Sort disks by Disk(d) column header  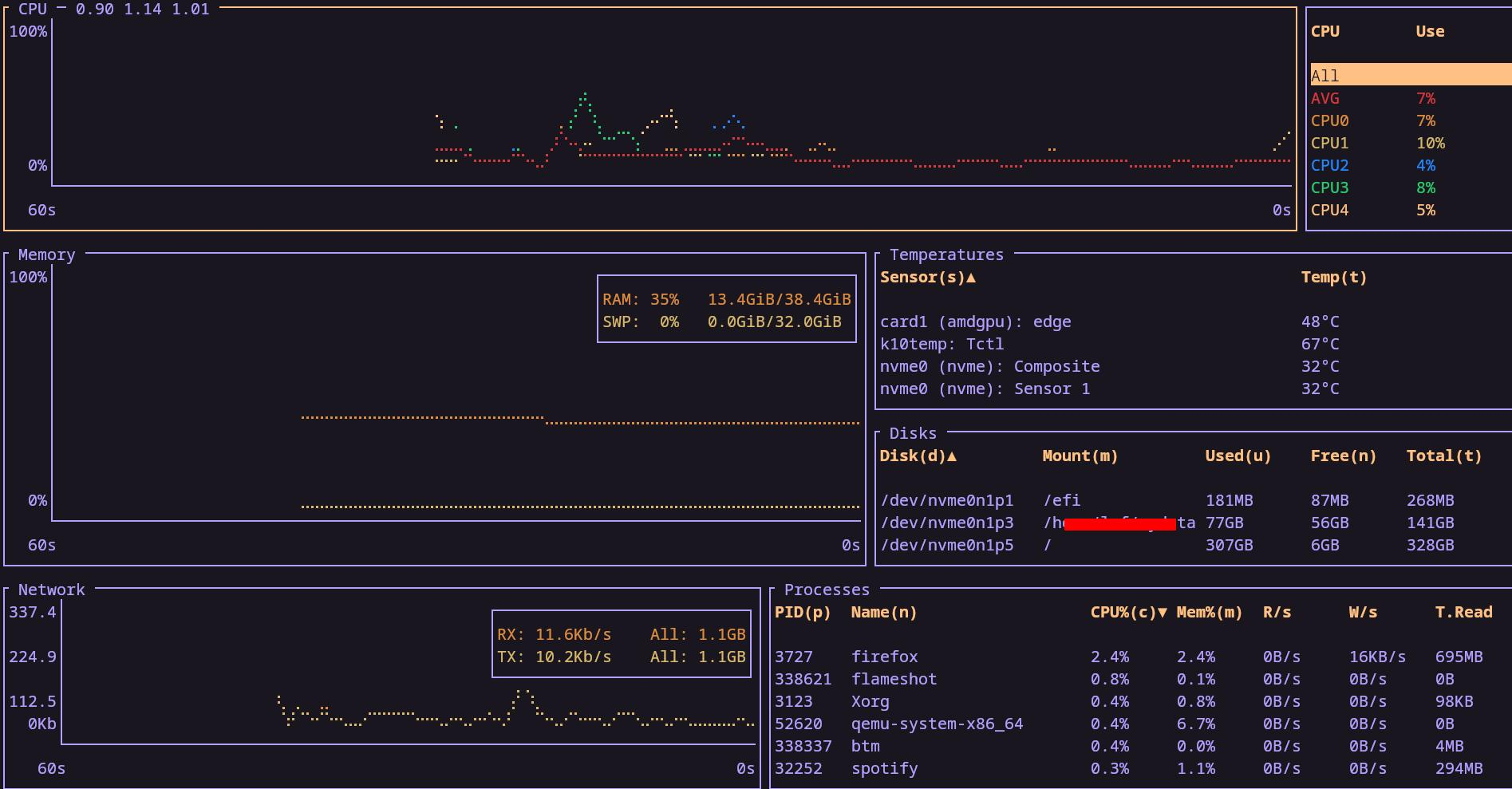pos(918,456)
